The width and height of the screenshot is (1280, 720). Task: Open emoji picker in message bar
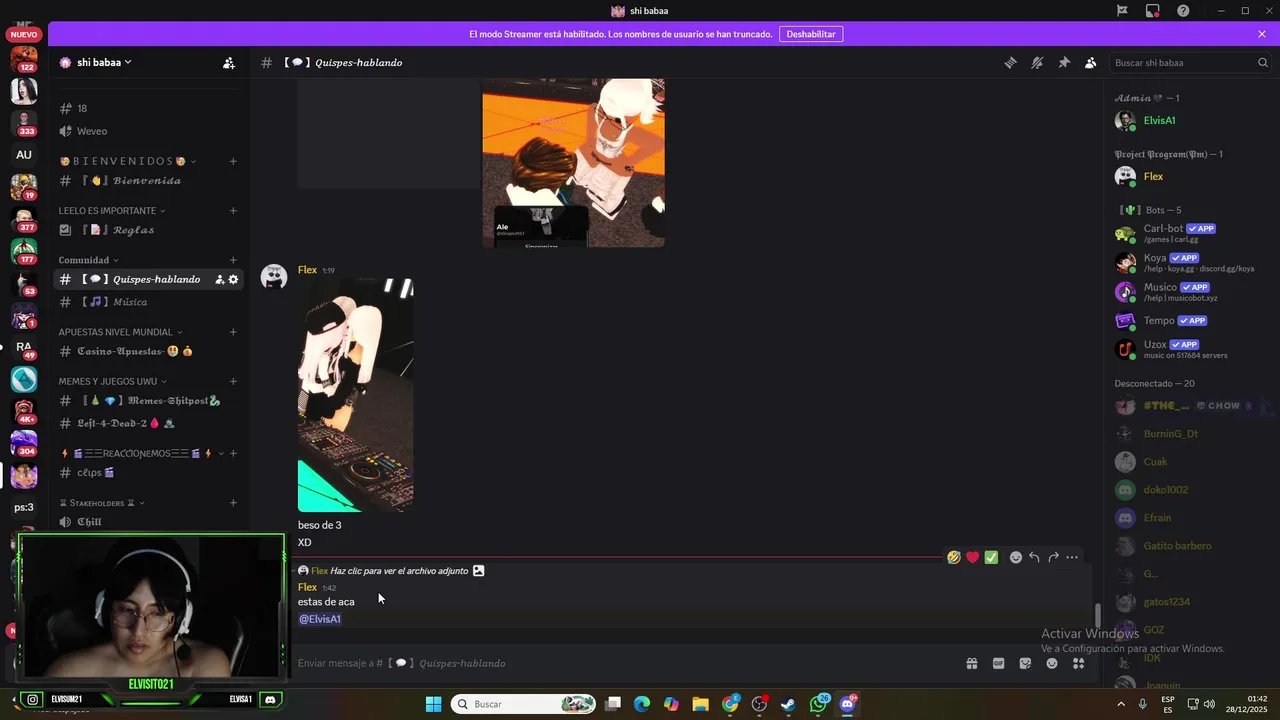pyautogui.click(x=1052, y=663)
